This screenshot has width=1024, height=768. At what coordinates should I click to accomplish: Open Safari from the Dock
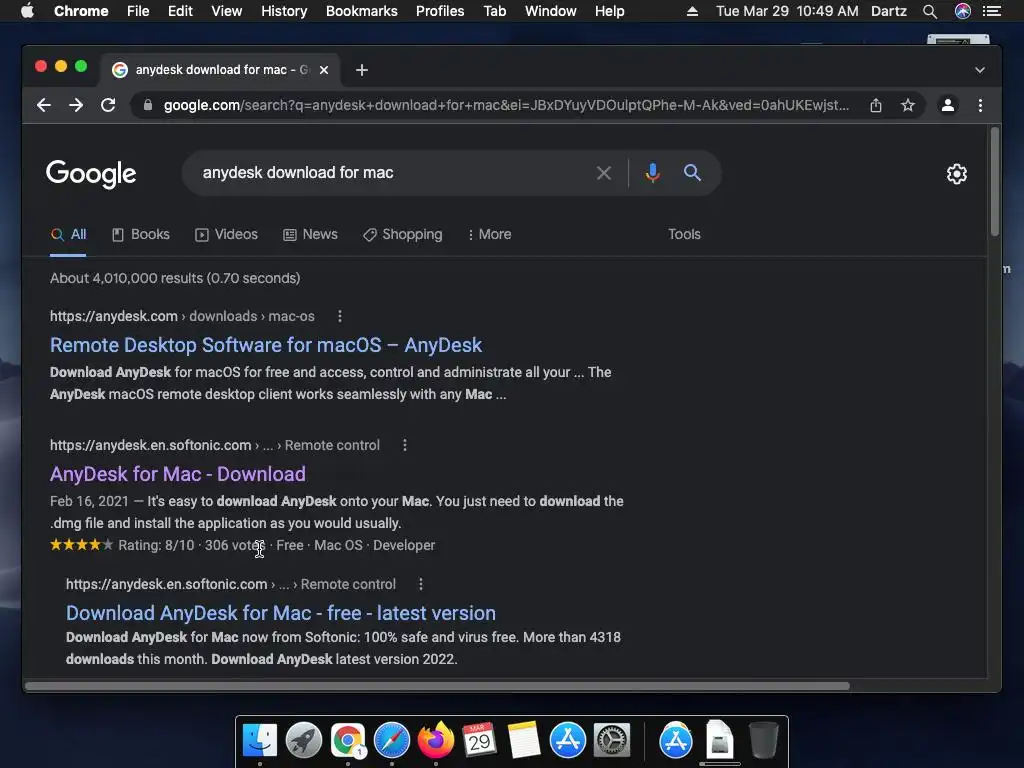pyautogui.click(x=392, y=741)
